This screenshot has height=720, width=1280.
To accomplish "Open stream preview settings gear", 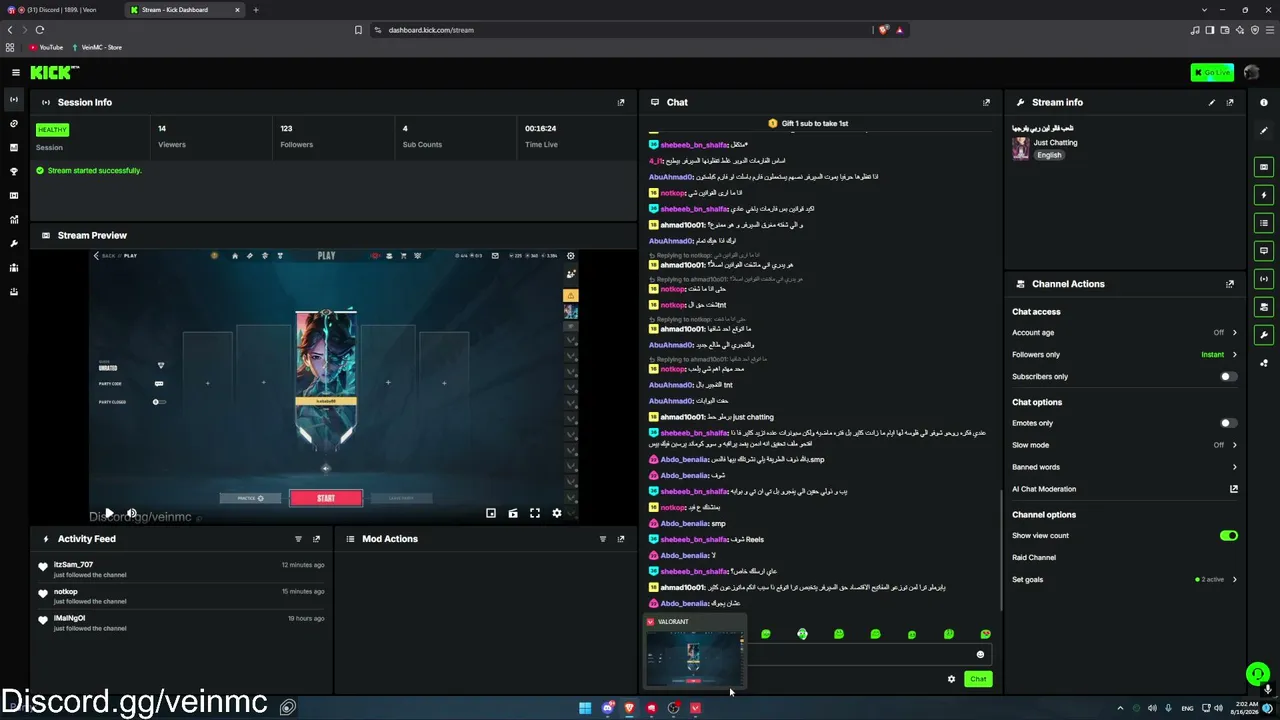I will [557, 513].
